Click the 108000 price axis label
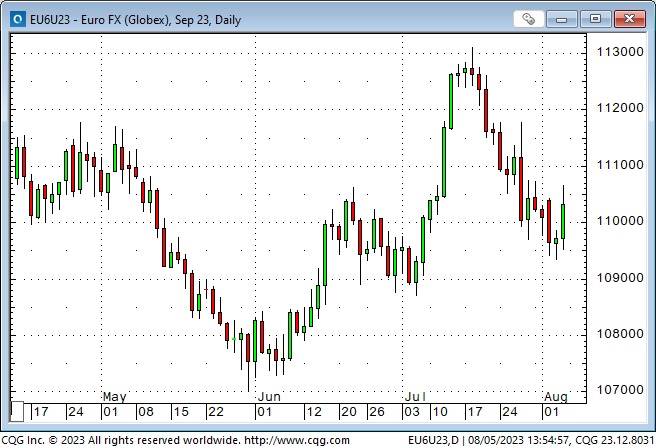 click(x=620, y=334)
